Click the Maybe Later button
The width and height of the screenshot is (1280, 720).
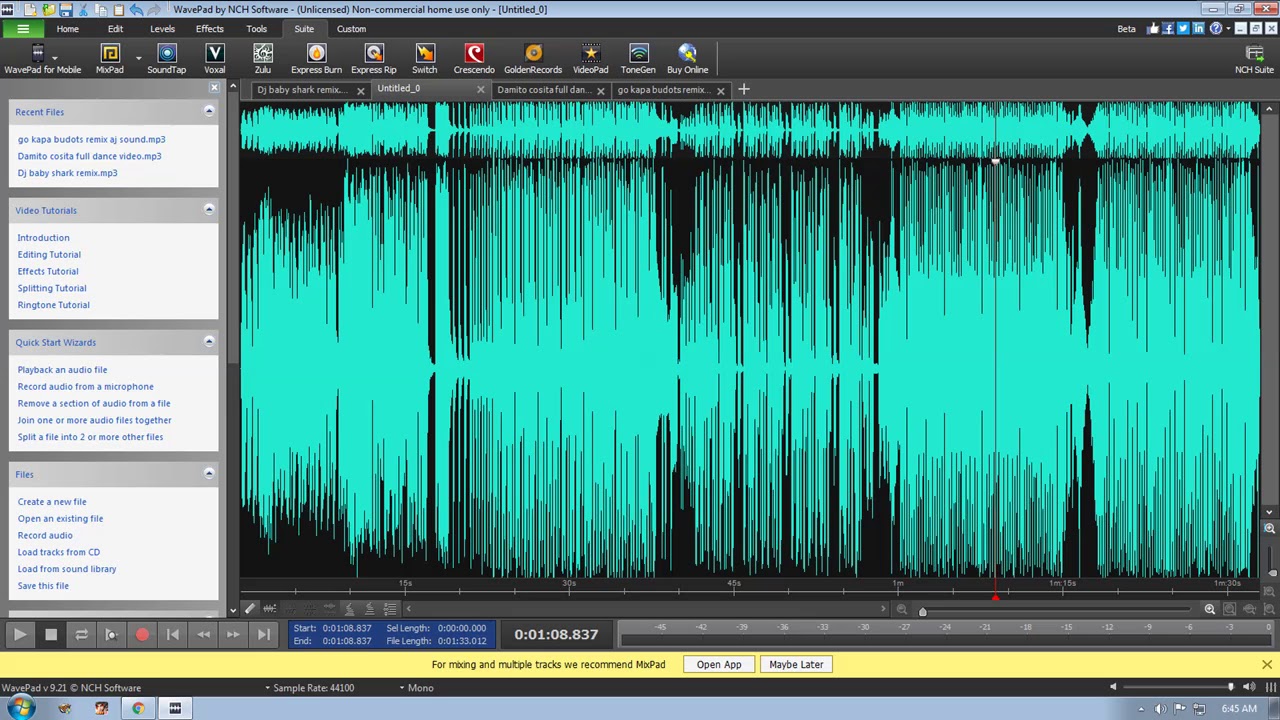point(796,664)
